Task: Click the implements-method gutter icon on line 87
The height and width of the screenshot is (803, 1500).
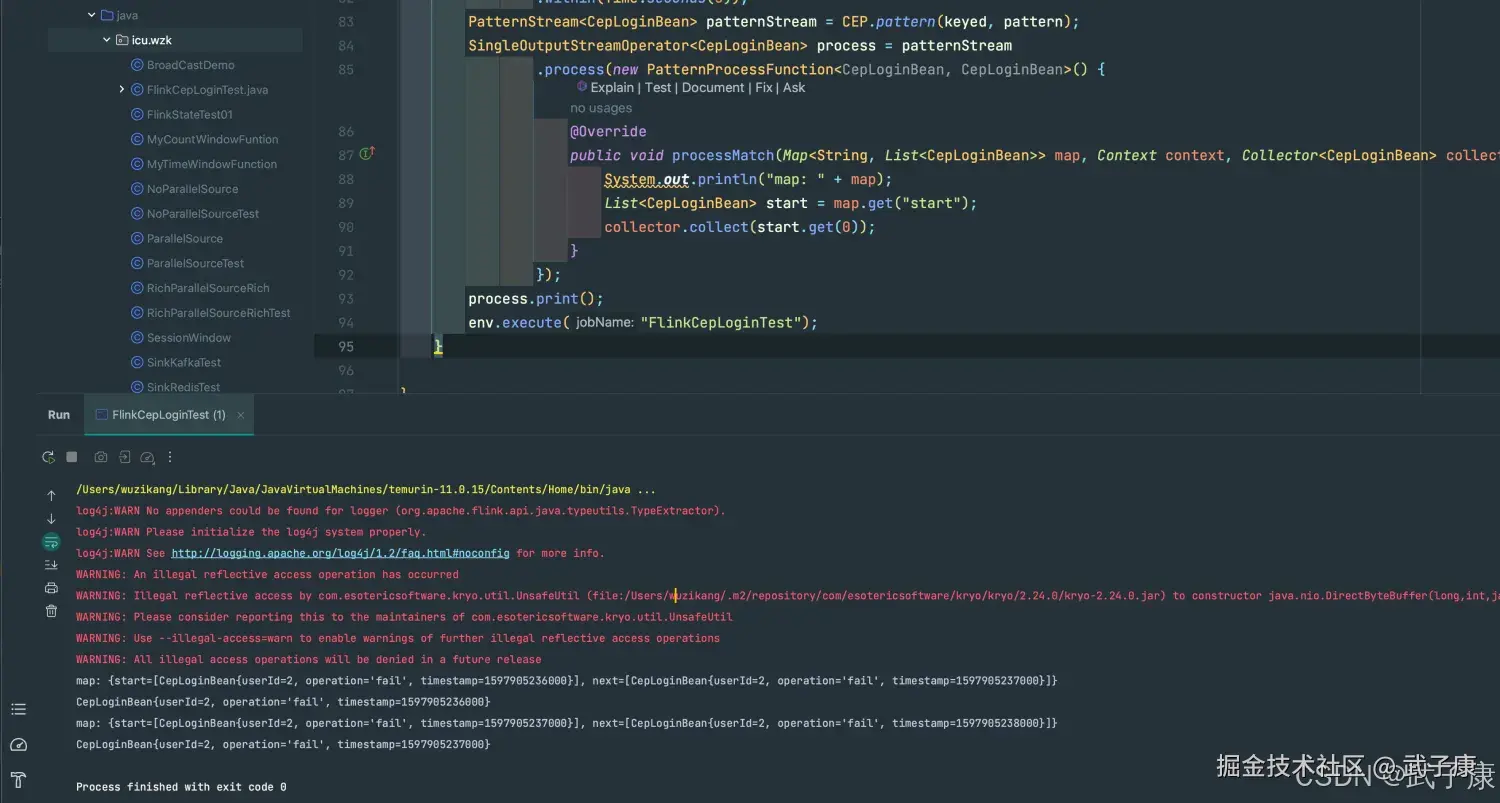Action: tap(367, 154)
